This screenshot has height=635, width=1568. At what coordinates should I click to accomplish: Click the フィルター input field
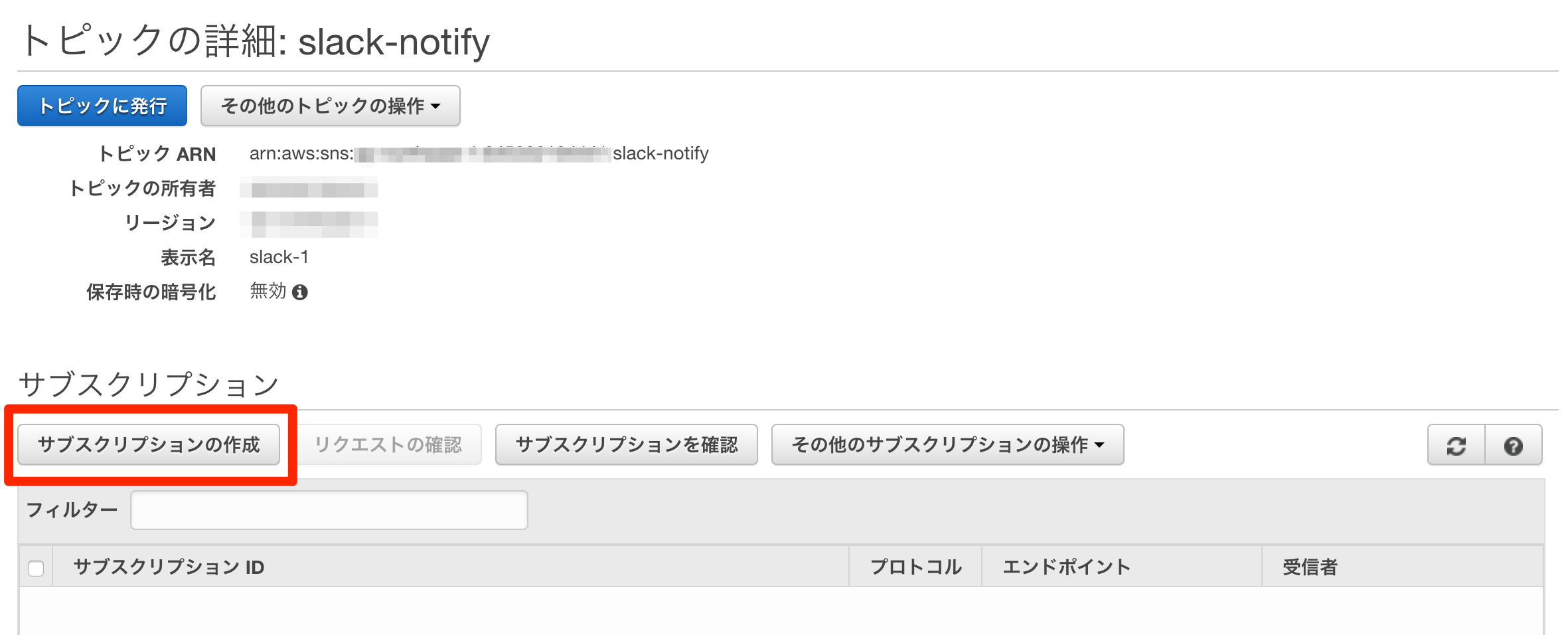328,509
